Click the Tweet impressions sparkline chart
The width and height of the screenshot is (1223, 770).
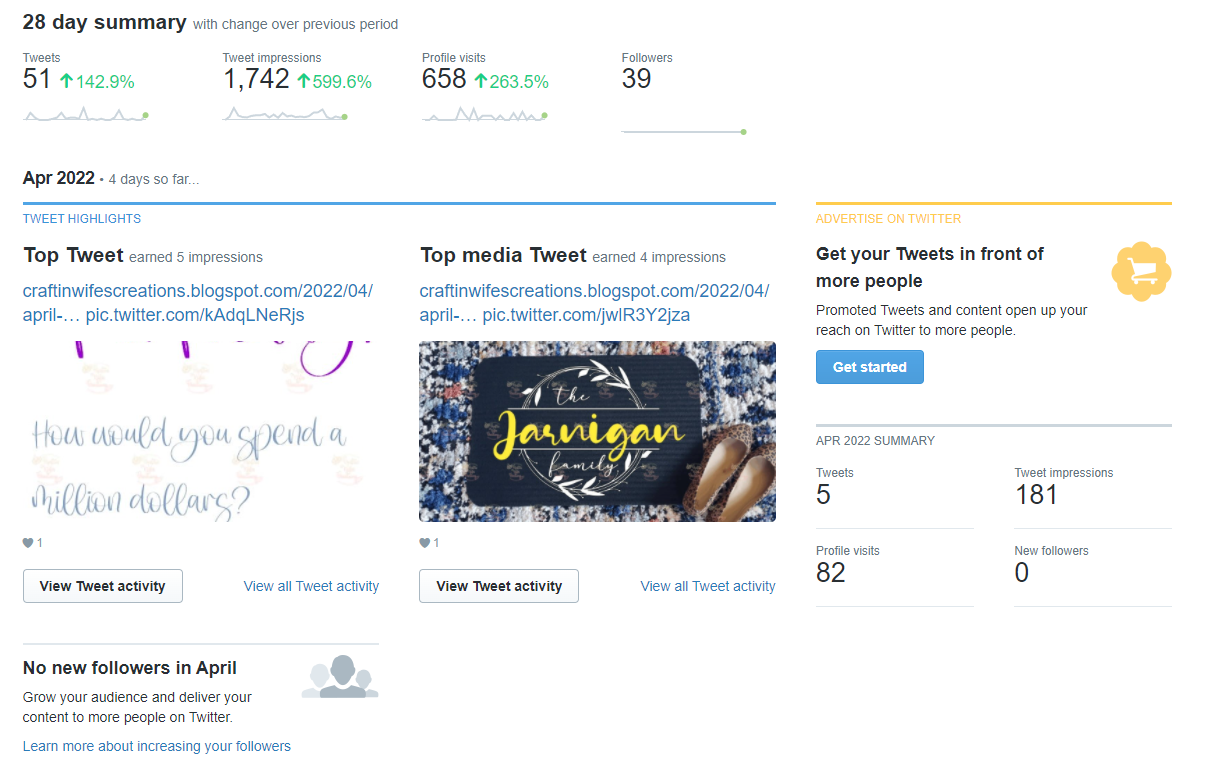coord(285,115)
